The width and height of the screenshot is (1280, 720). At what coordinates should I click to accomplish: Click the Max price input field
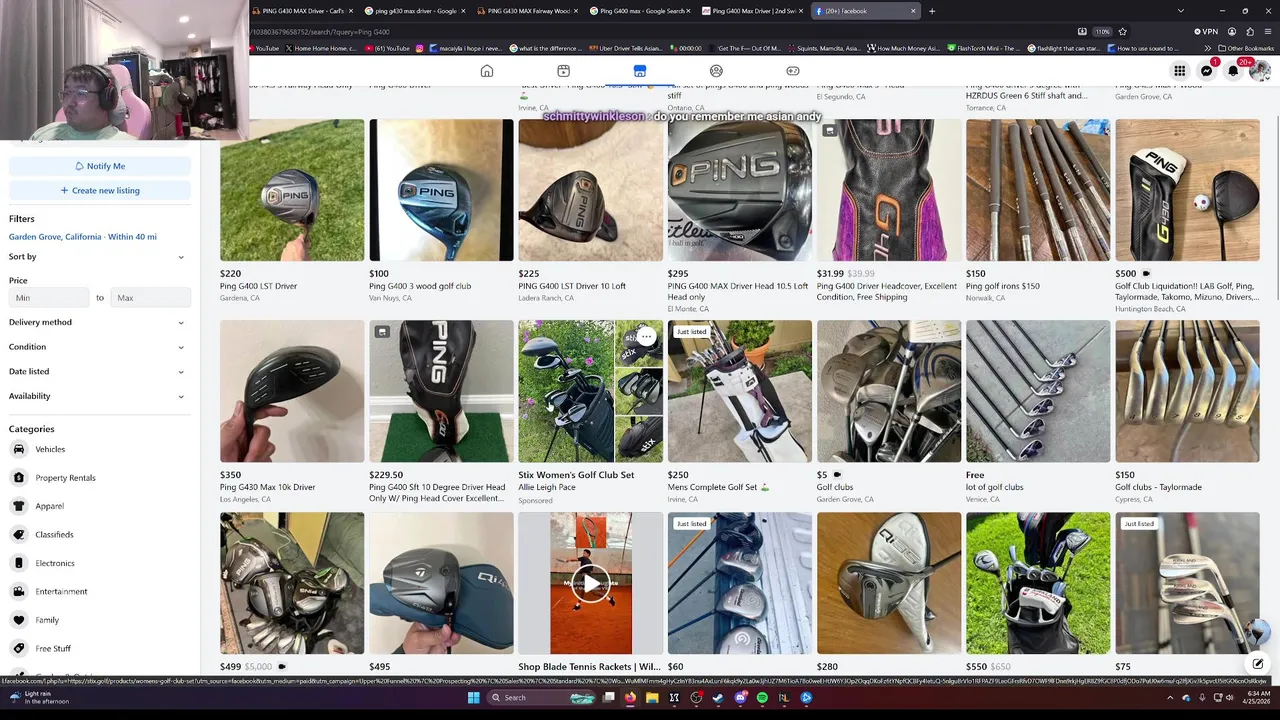click(x=150, y=298)
